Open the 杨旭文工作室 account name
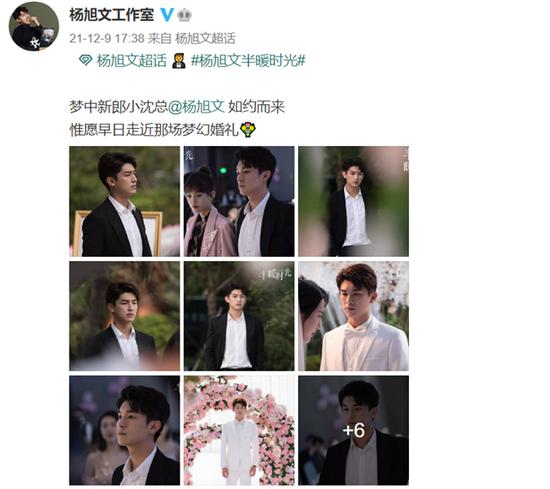The height and width of the screenshot is (489, 550). [x=112, y=15]
